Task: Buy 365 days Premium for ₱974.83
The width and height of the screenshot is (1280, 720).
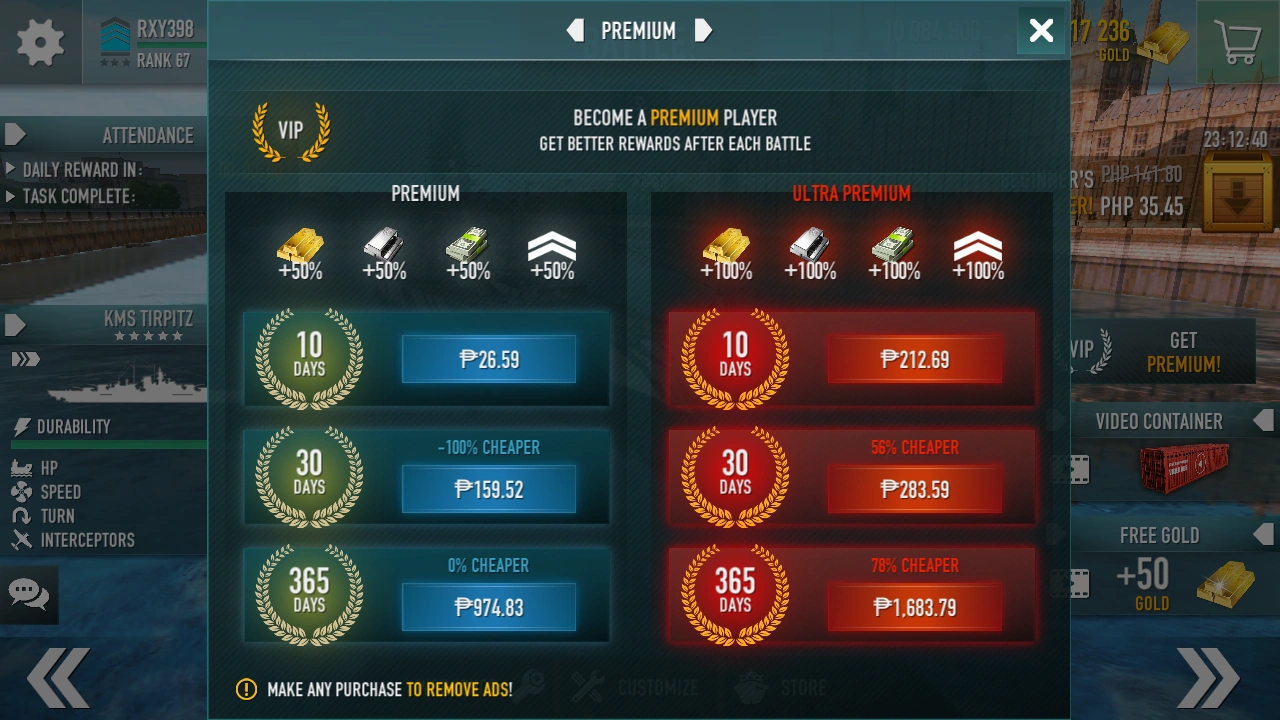Action: click(x=489, y=607)
